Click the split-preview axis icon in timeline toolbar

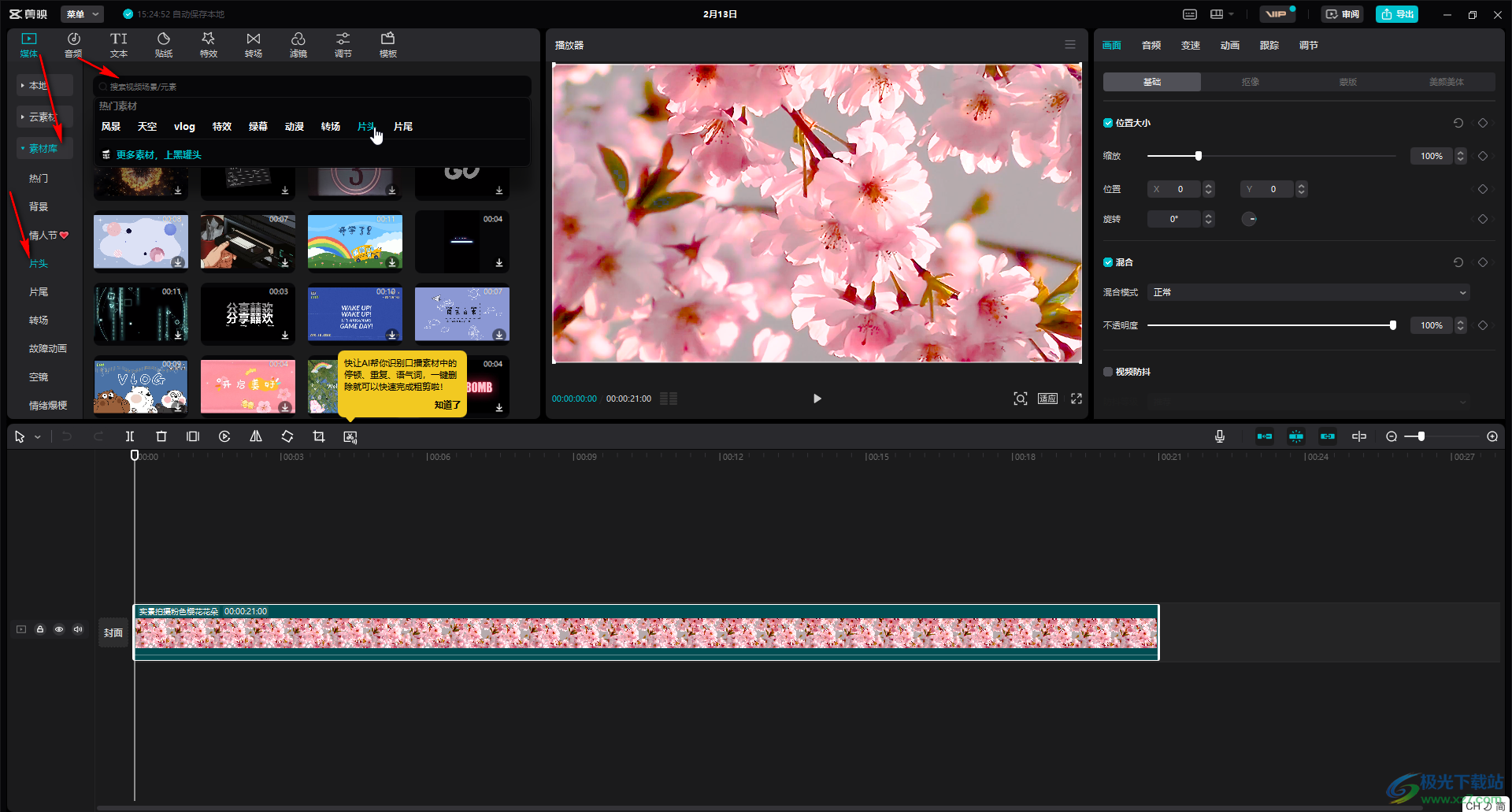pyautogui.click(x=1359, y=436)
